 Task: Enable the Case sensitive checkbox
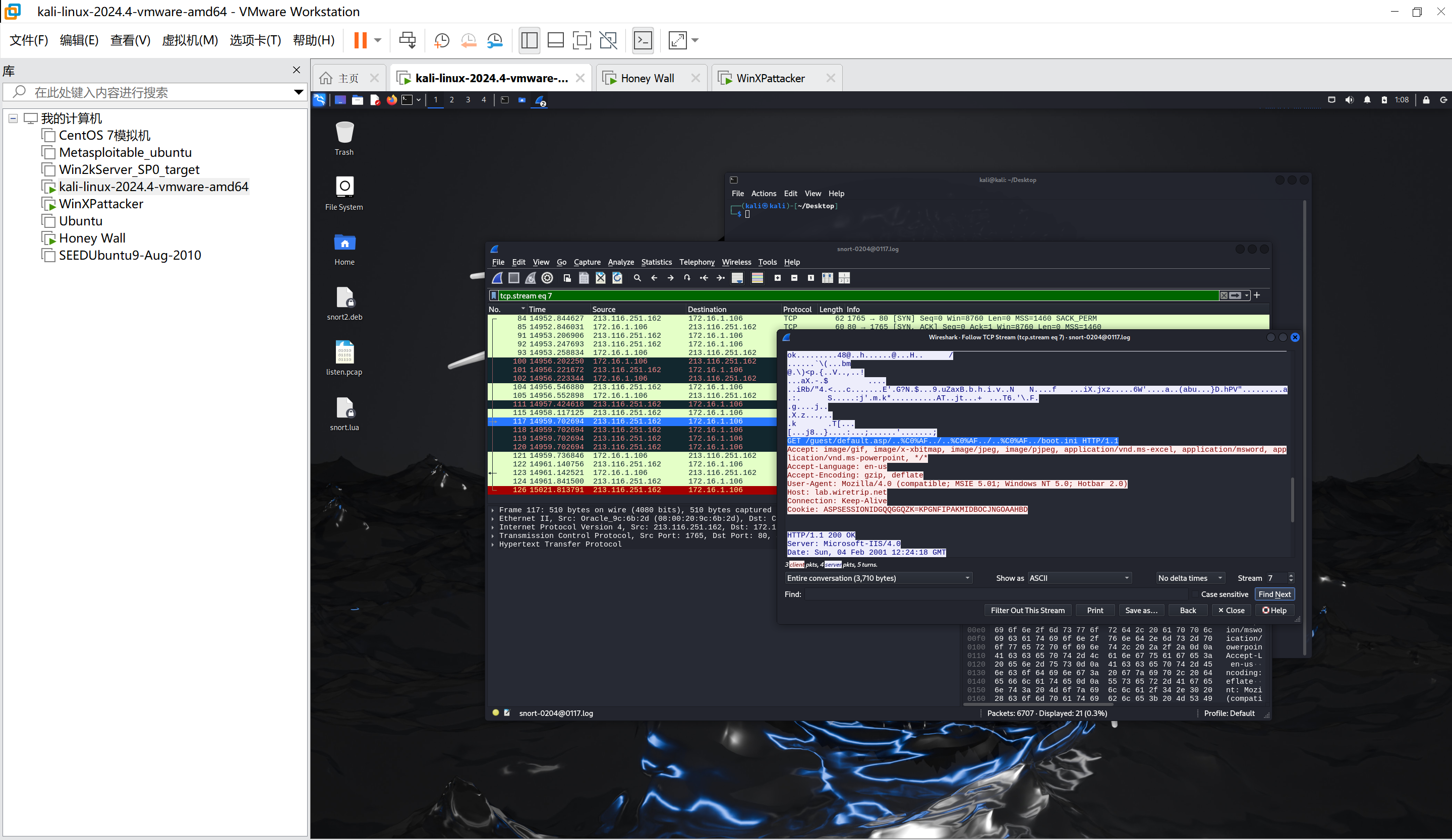point(1196,594)
